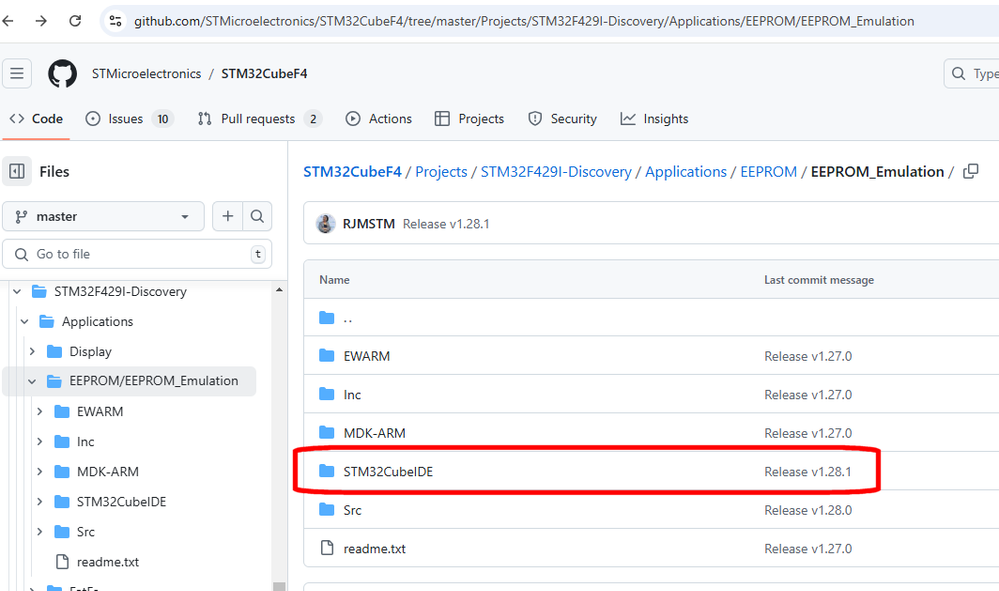Viewport: 999px width, 591px height.
Task: Open Inc folder in file list
Action: click(x=352, y=395)
